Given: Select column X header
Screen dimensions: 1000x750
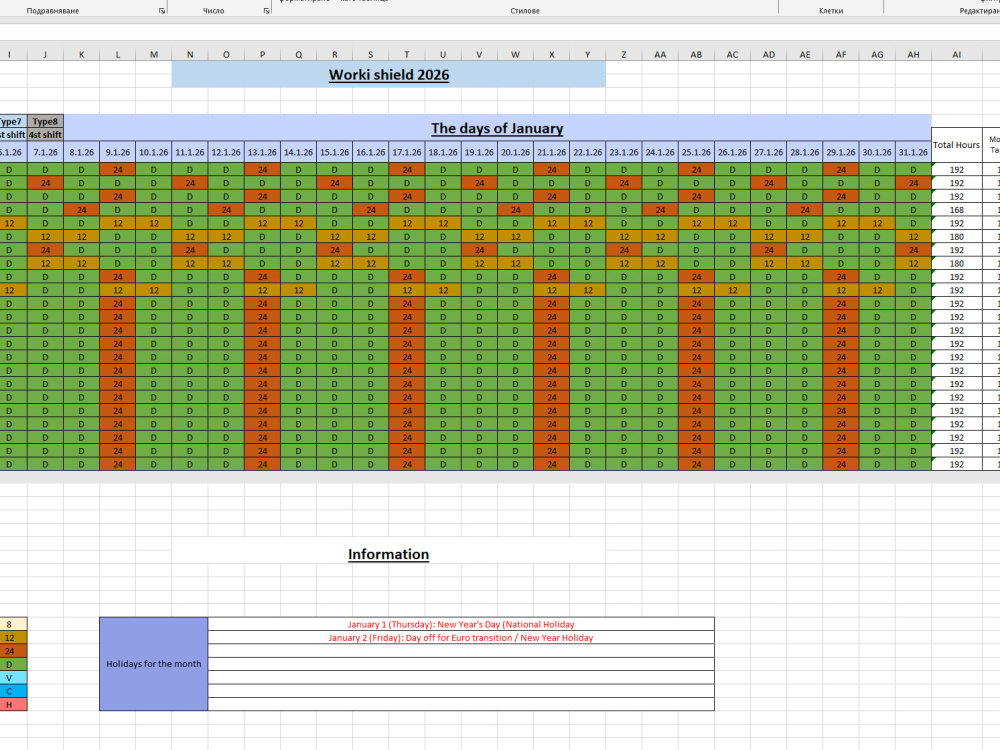Looking at the screenshot, I should click(x=552, y=55).
